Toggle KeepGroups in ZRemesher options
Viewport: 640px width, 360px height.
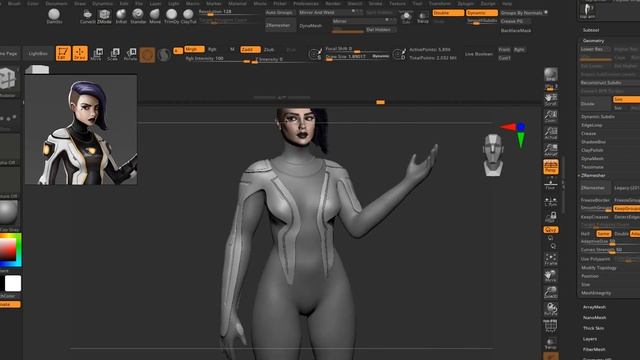pyautogui.click(x=627, y=209)
